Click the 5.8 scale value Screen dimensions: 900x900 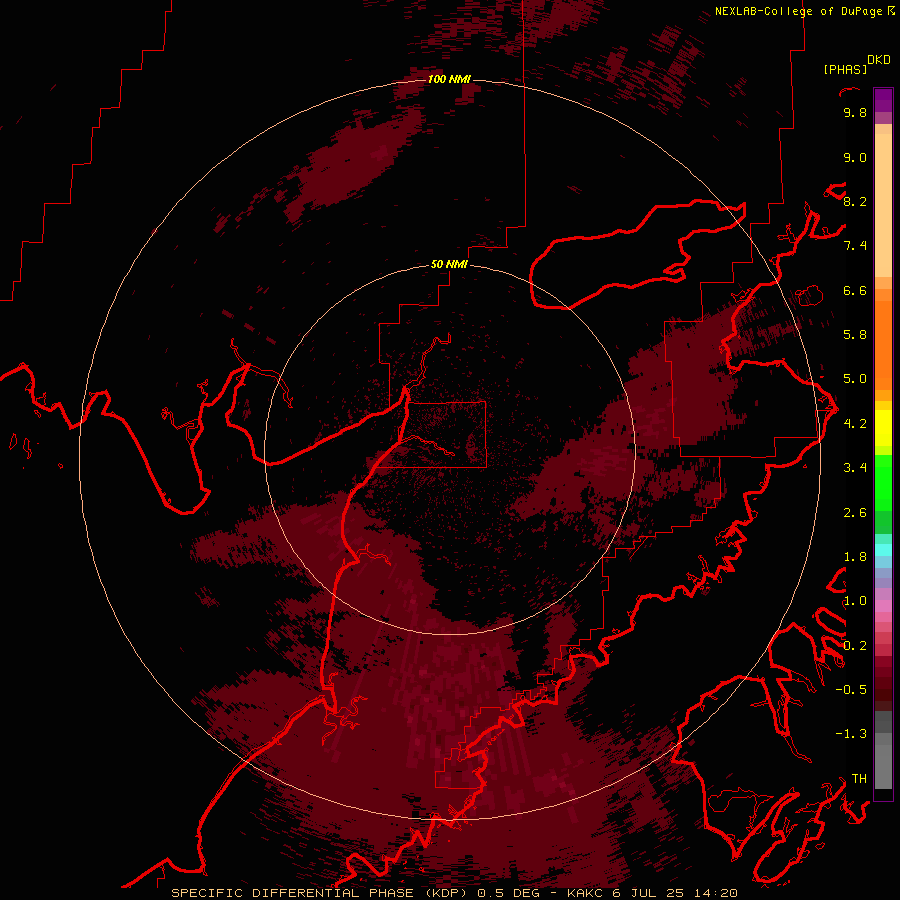point(855,335)
